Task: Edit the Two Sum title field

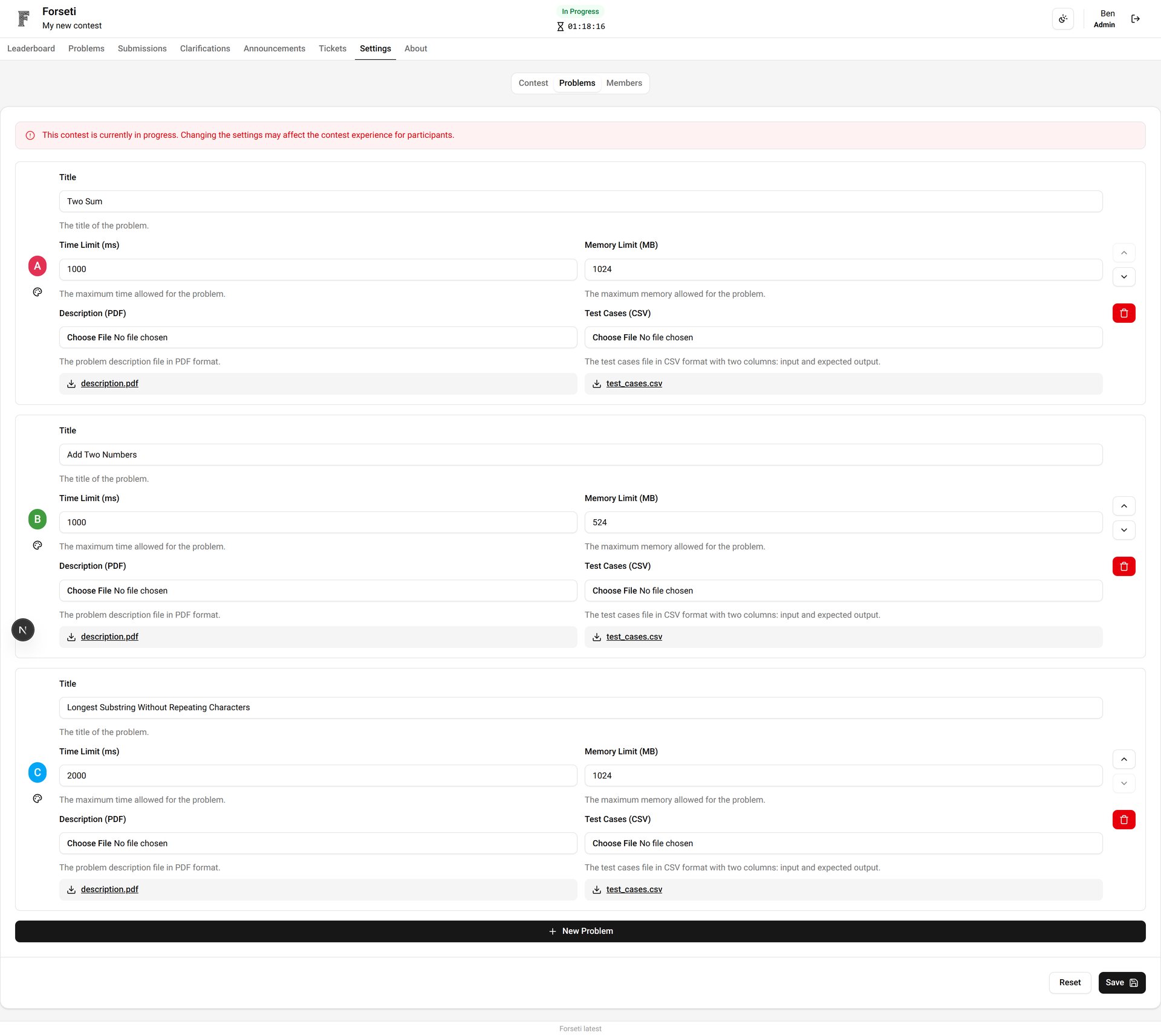Action: click(302, 201)
